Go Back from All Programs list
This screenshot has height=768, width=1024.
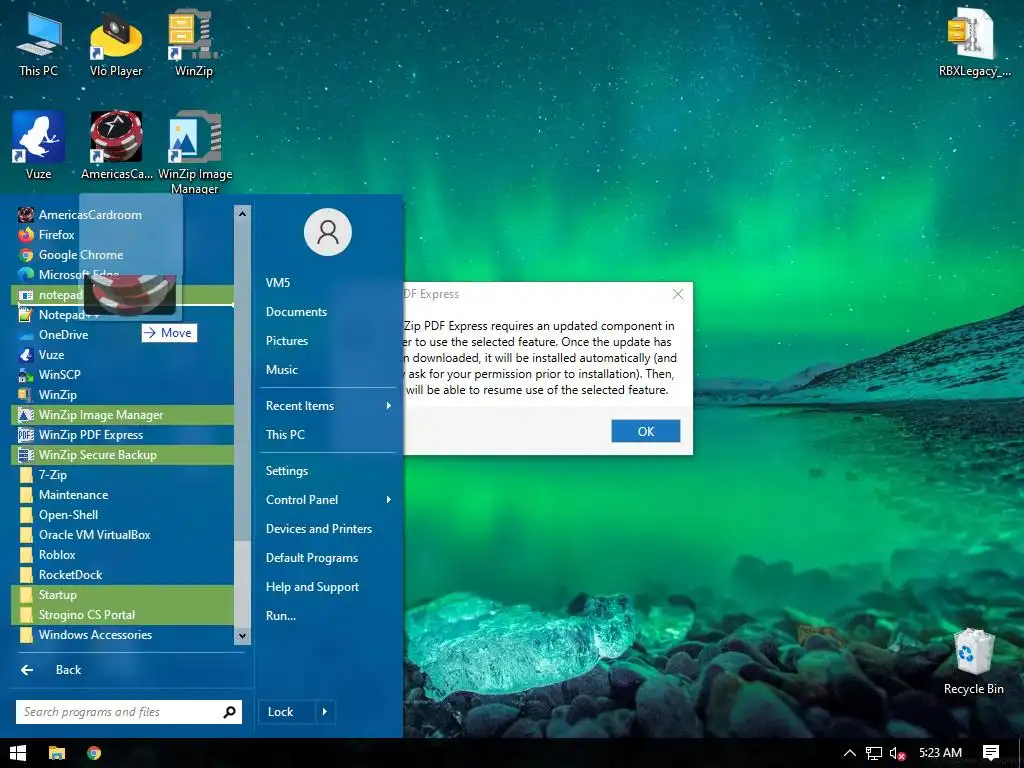click(x=129, y=670)
